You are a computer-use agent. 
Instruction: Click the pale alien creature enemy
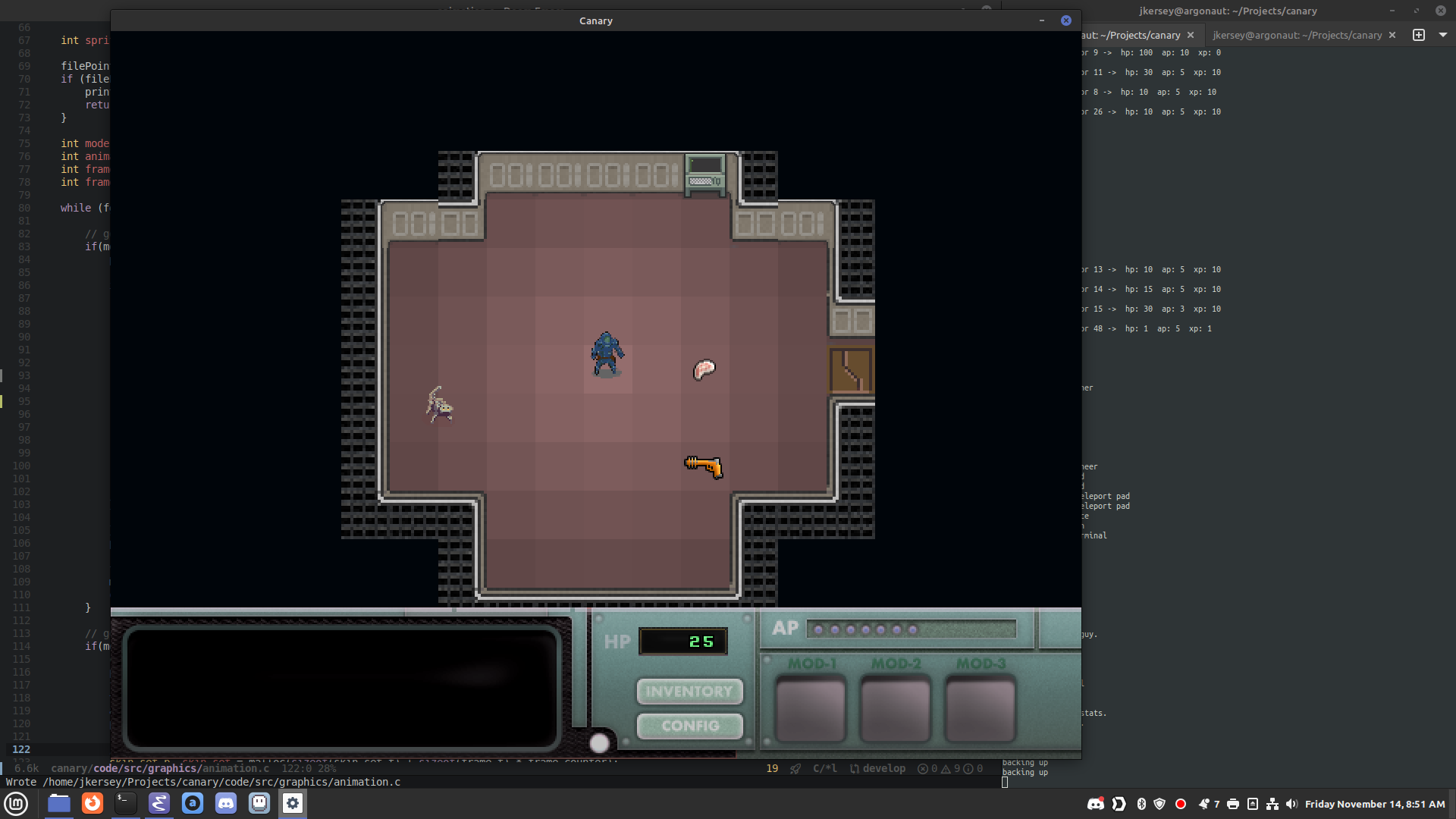coord(439,405)
